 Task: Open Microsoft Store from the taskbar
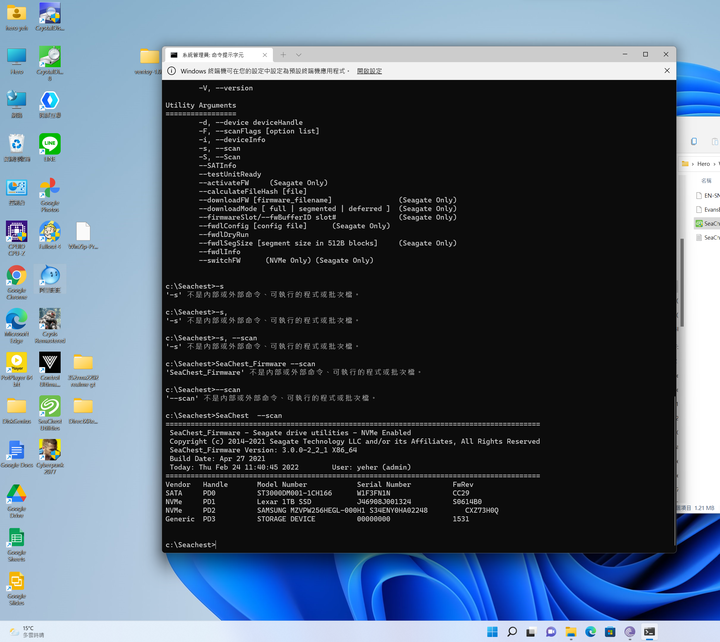[610, 632]
